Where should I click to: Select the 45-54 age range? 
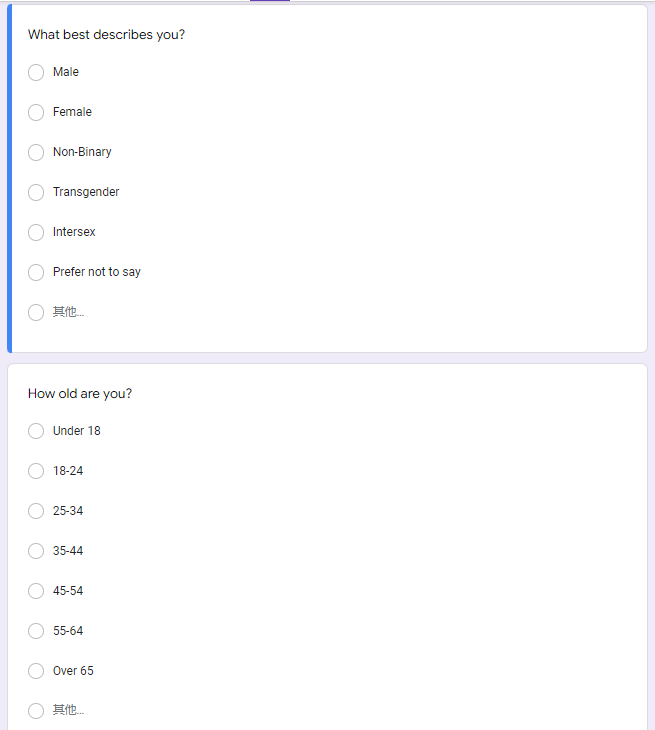click(36, 591)
